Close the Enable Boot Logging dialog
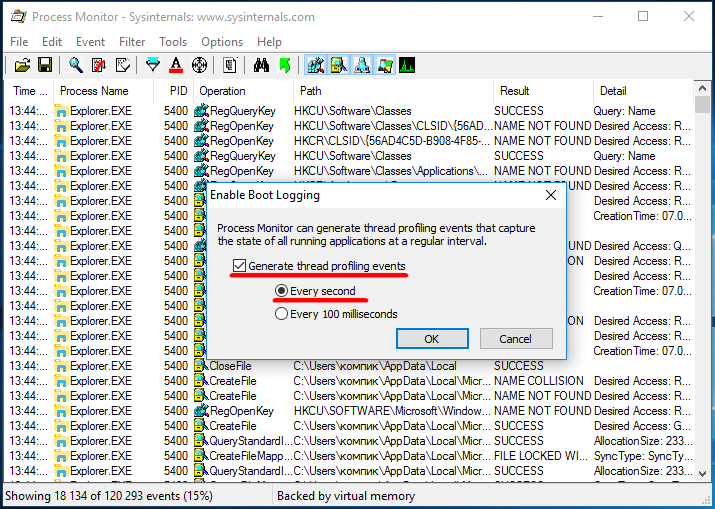715x509 pixels. (x=551, y=195)
